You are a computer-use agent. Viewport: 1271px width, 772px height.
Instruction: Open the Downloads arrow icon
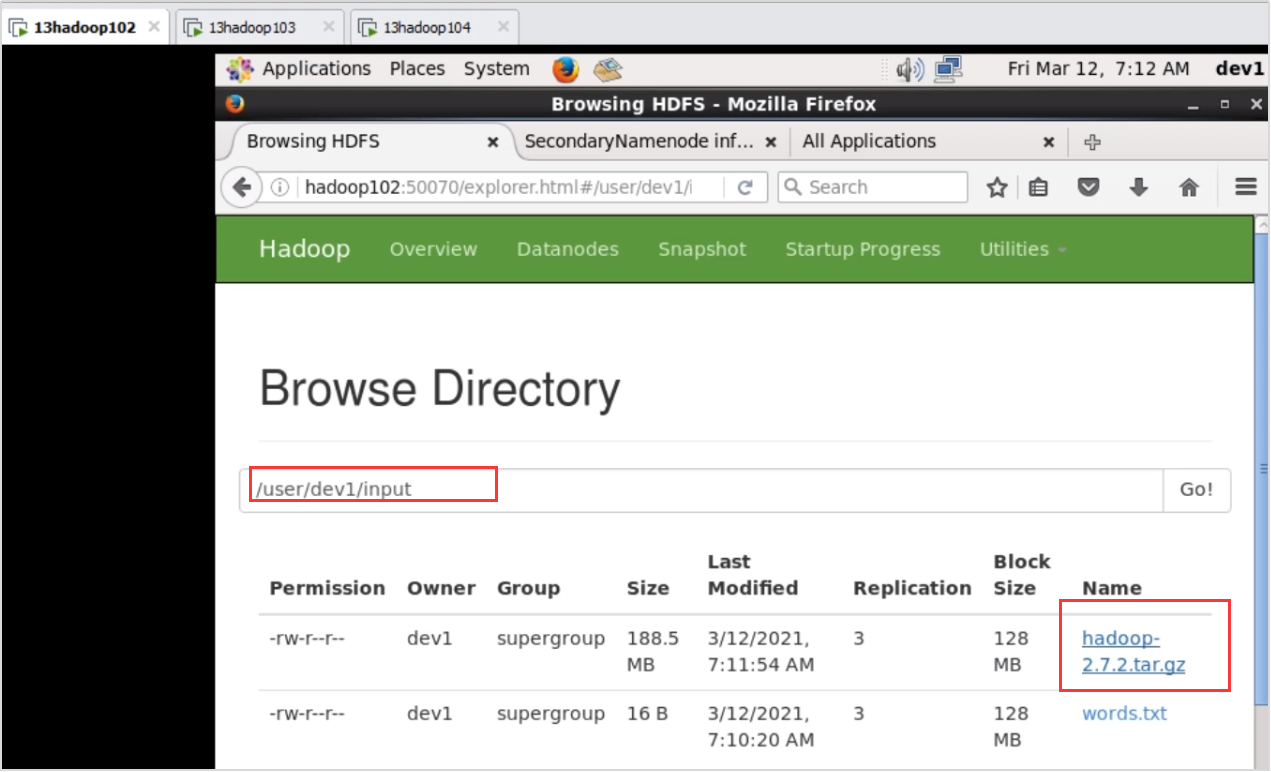point(1138,187)
